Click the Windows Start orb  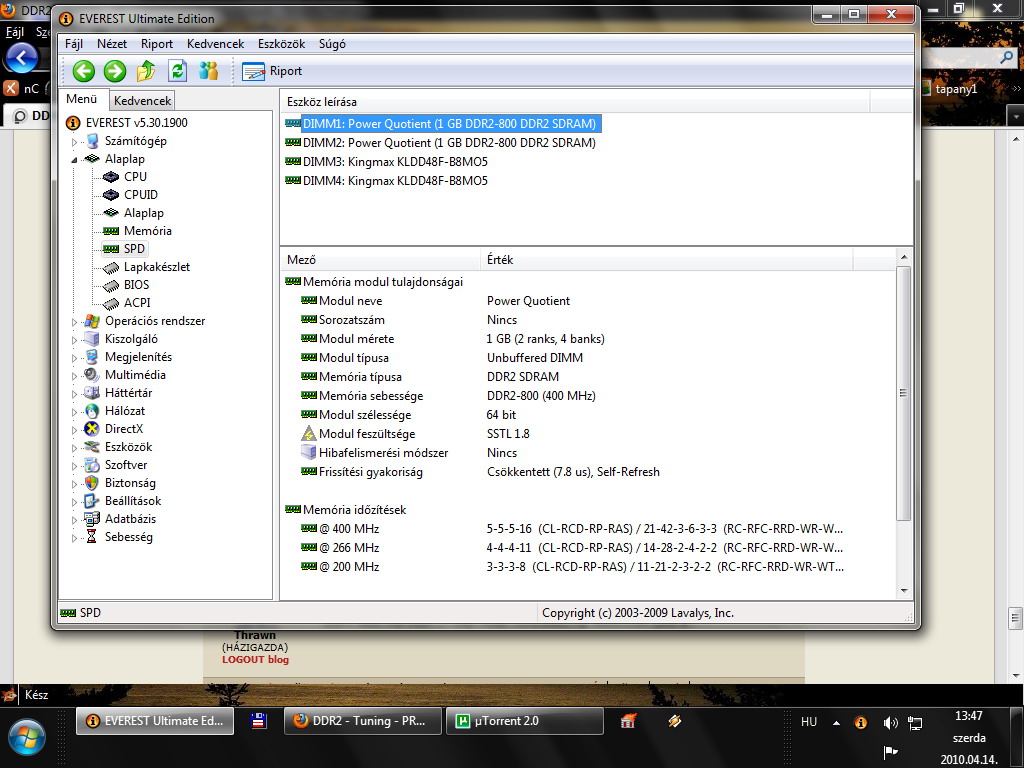tap(27, 738)
